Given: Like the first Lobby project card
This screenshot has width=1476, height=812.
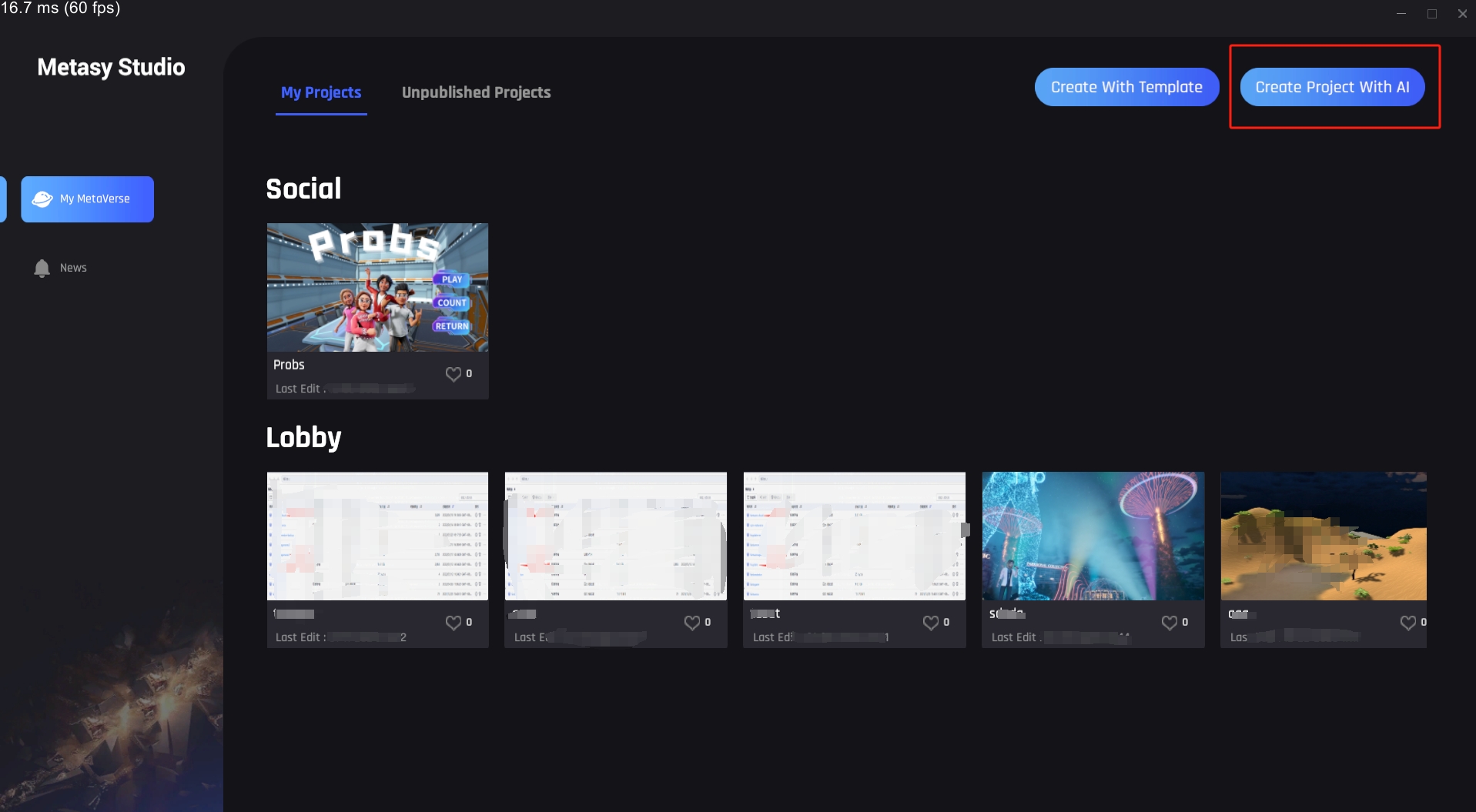Looking at the screenshot, I should [x=454, y=623].
